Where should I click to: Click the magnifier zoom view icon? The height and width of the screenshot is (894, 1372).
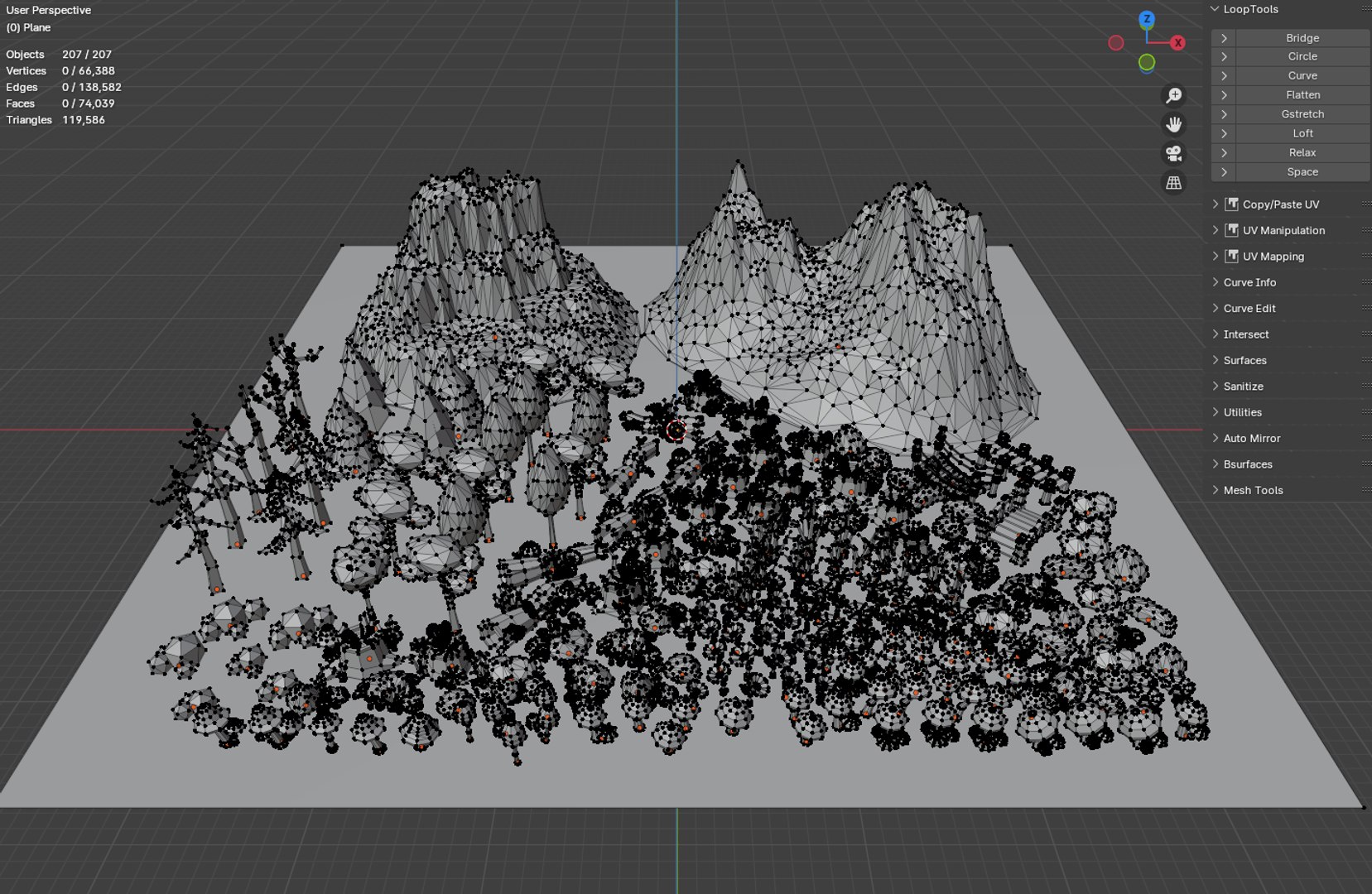(x=1173, y=96)
